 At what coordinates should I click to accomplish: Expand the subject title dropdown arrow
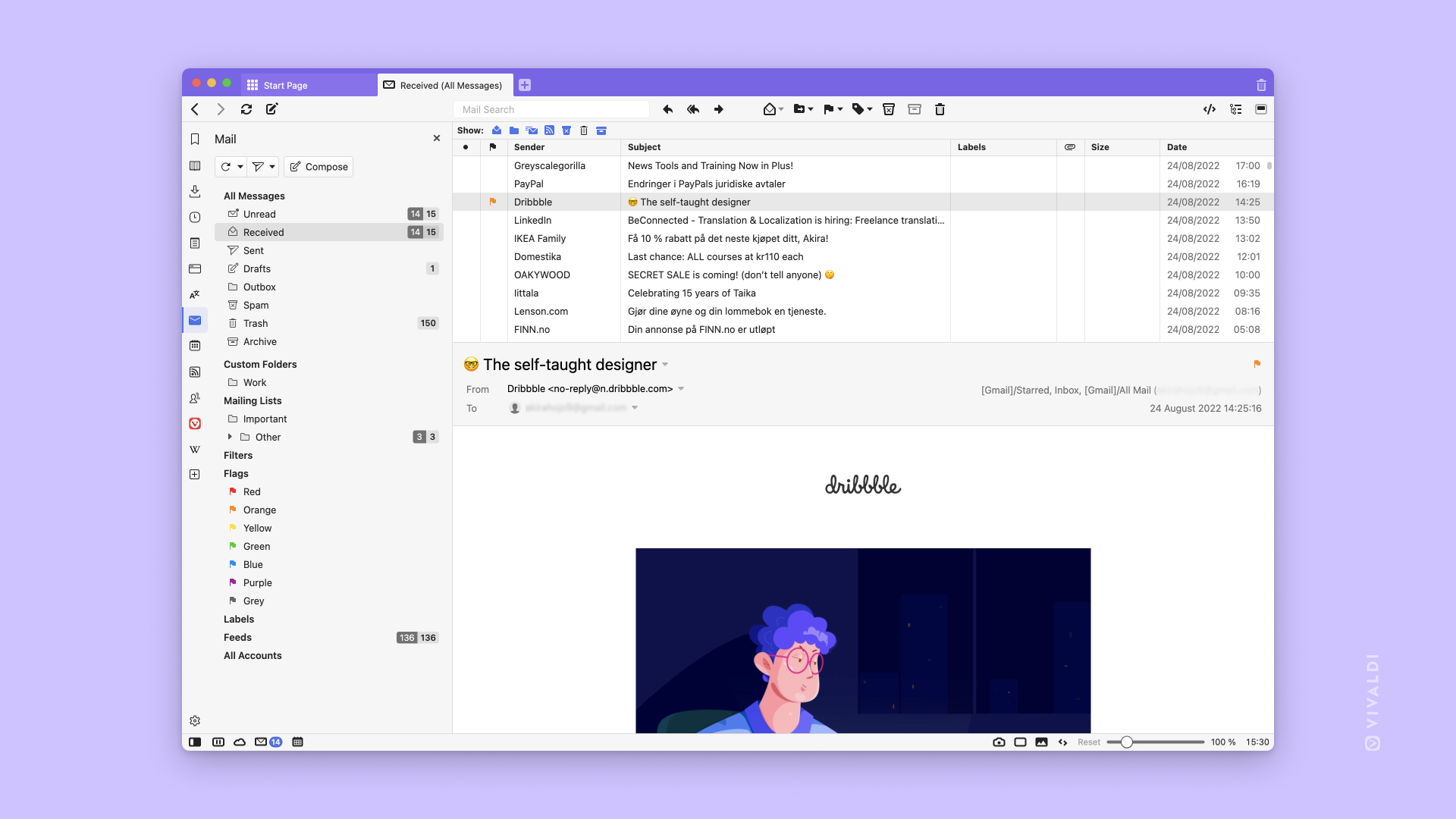(x=665, y=365)
